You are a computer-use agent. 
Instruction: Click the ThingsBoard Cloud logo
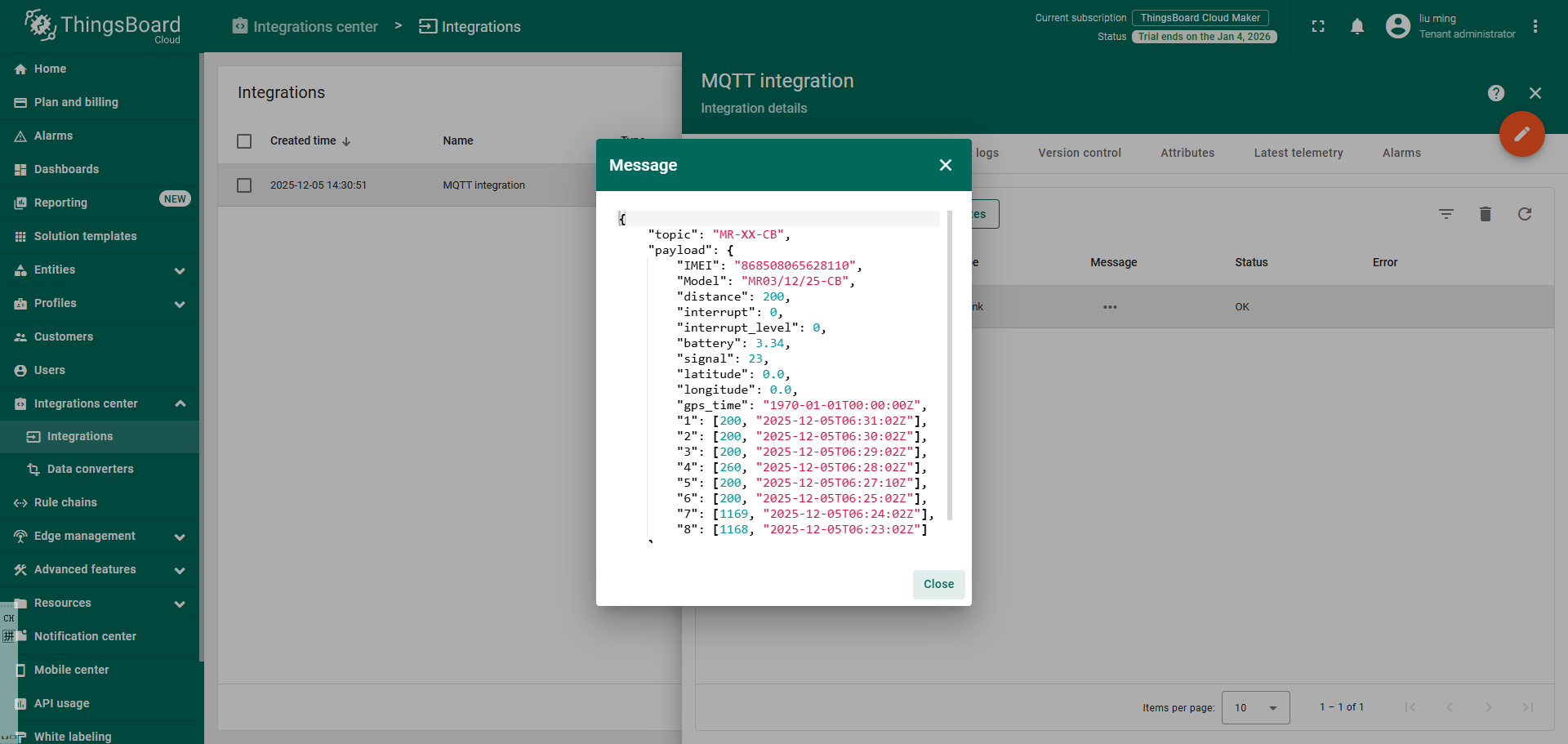(102, 27)
